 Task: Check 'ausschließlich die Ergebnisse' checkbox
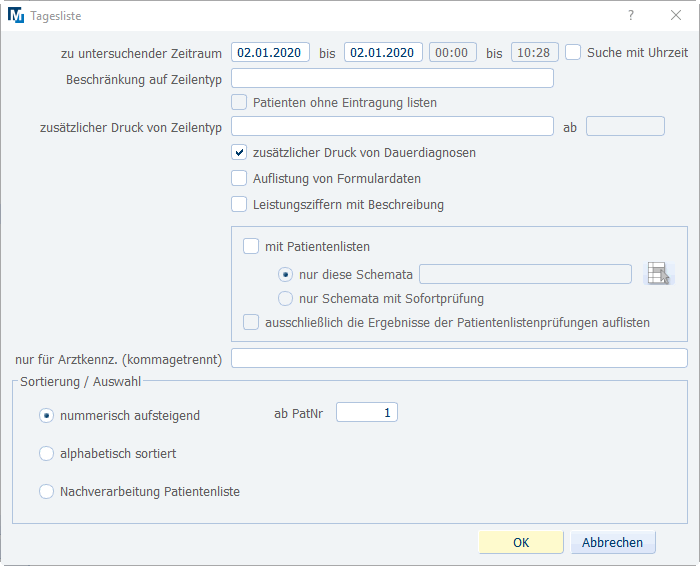pos(251,323)
